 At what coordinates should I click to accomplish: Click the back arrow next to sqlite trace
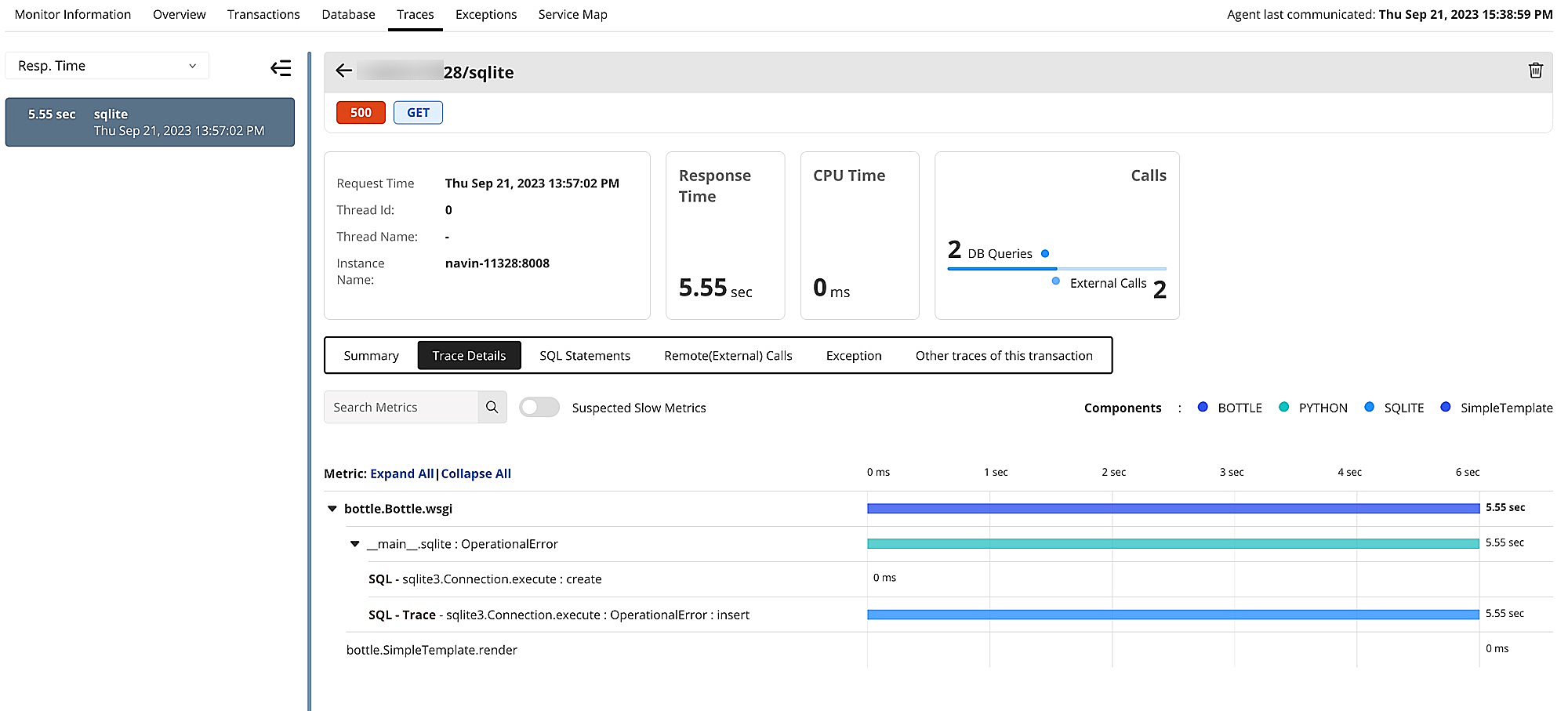click(x=343, y=71)
